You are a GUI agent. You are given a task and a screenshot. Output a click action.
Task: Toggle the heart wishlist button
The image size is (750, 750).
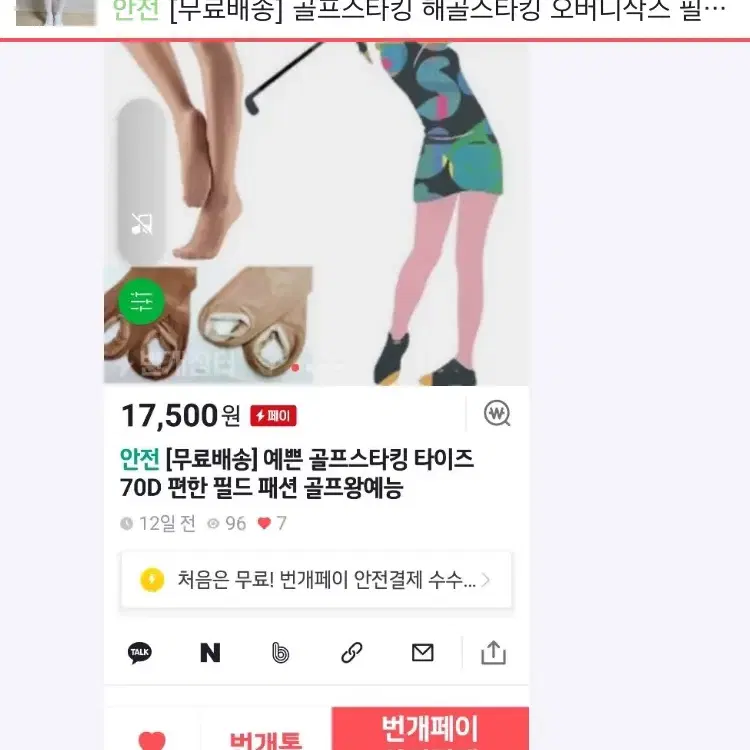[x=152, y=739]
